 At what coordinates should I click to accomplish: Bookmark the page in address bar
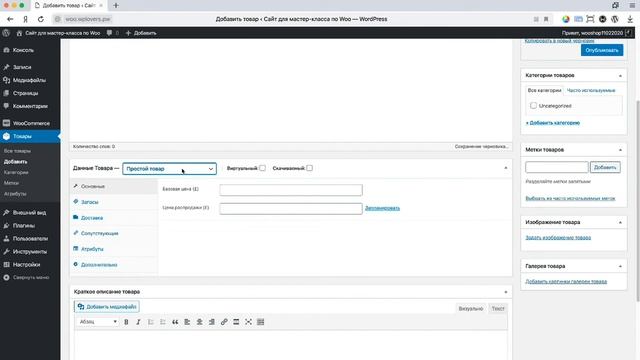tap(546, 19)
